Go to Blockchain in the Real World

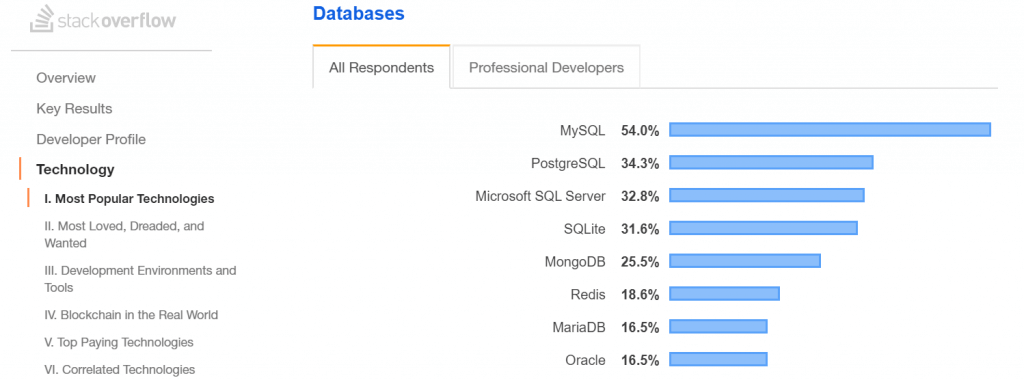pos(131,315)
